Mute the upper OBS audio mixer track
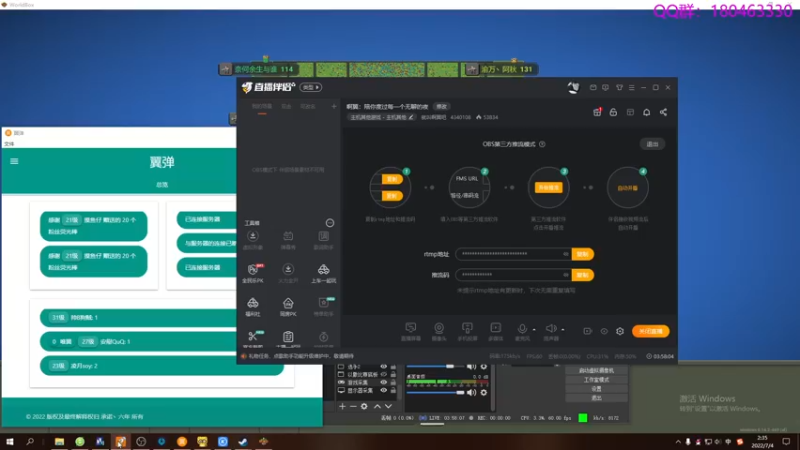This screenshot has width=800, height=450. coord(471,366)
